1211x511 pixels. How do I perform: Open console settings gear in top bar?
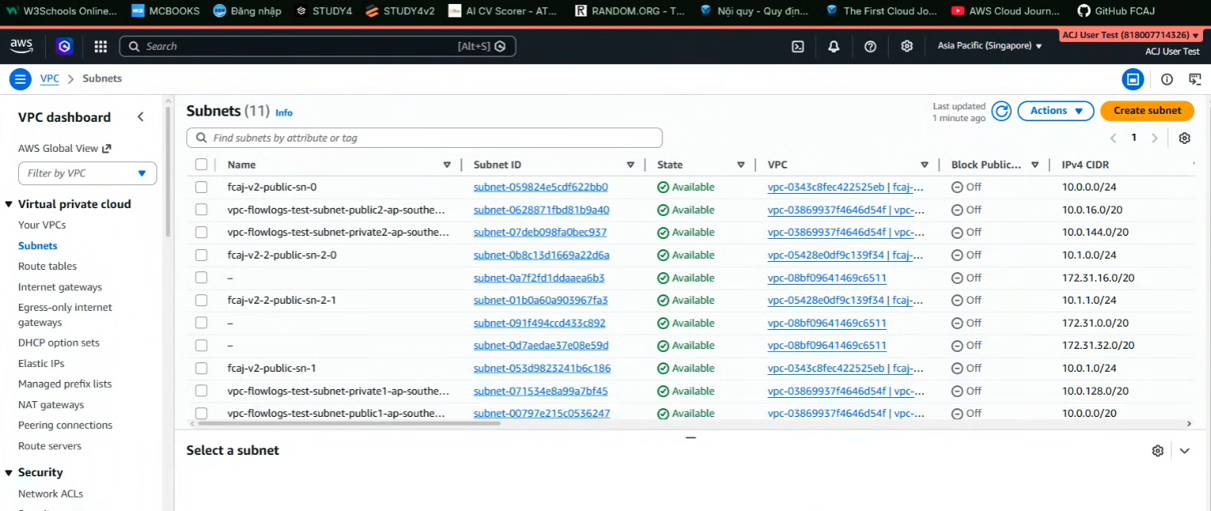pyautogui.click(x=907, y=46)
